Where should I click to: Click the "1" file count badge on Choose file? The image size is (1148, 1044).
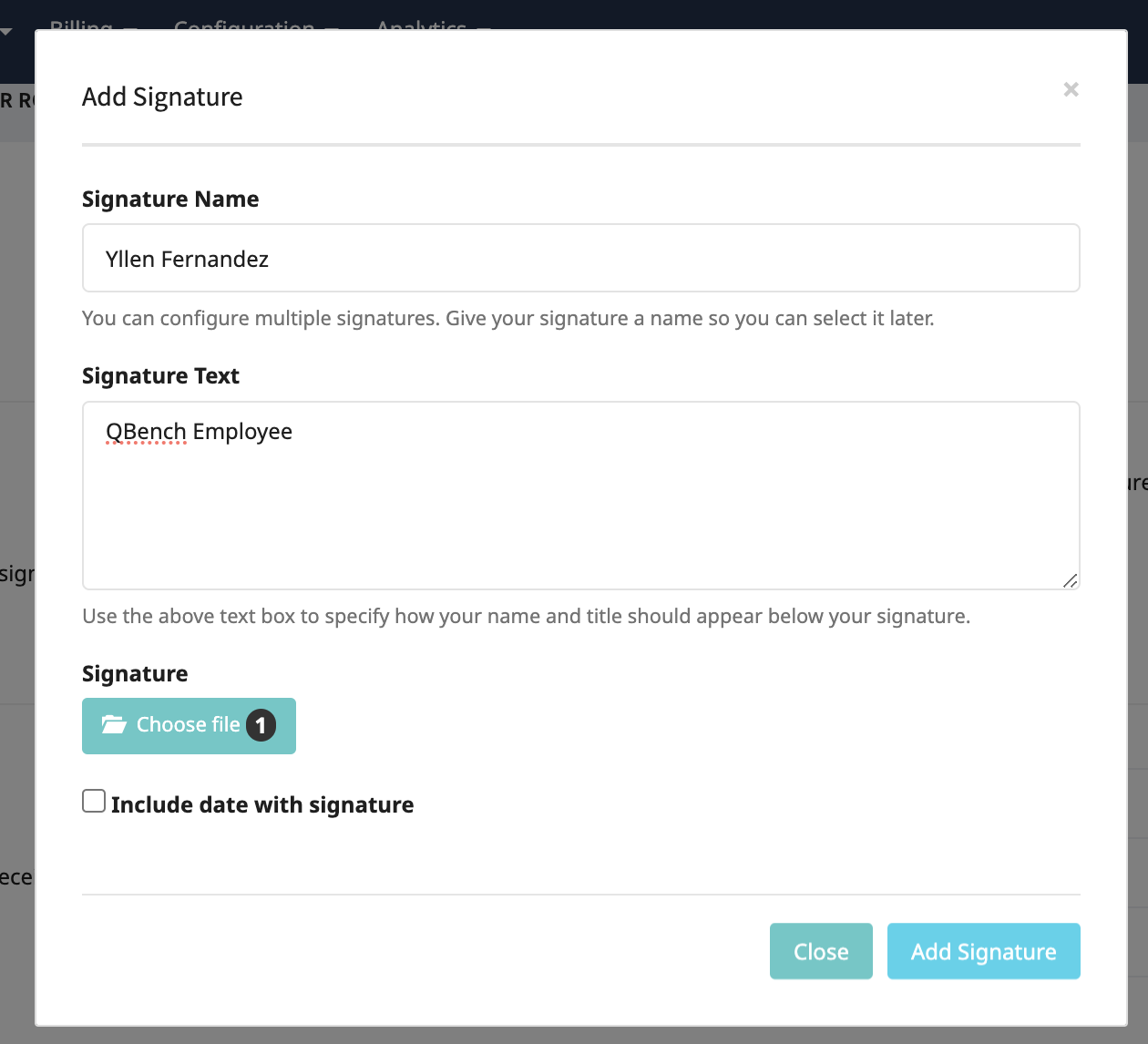(261, 724)
